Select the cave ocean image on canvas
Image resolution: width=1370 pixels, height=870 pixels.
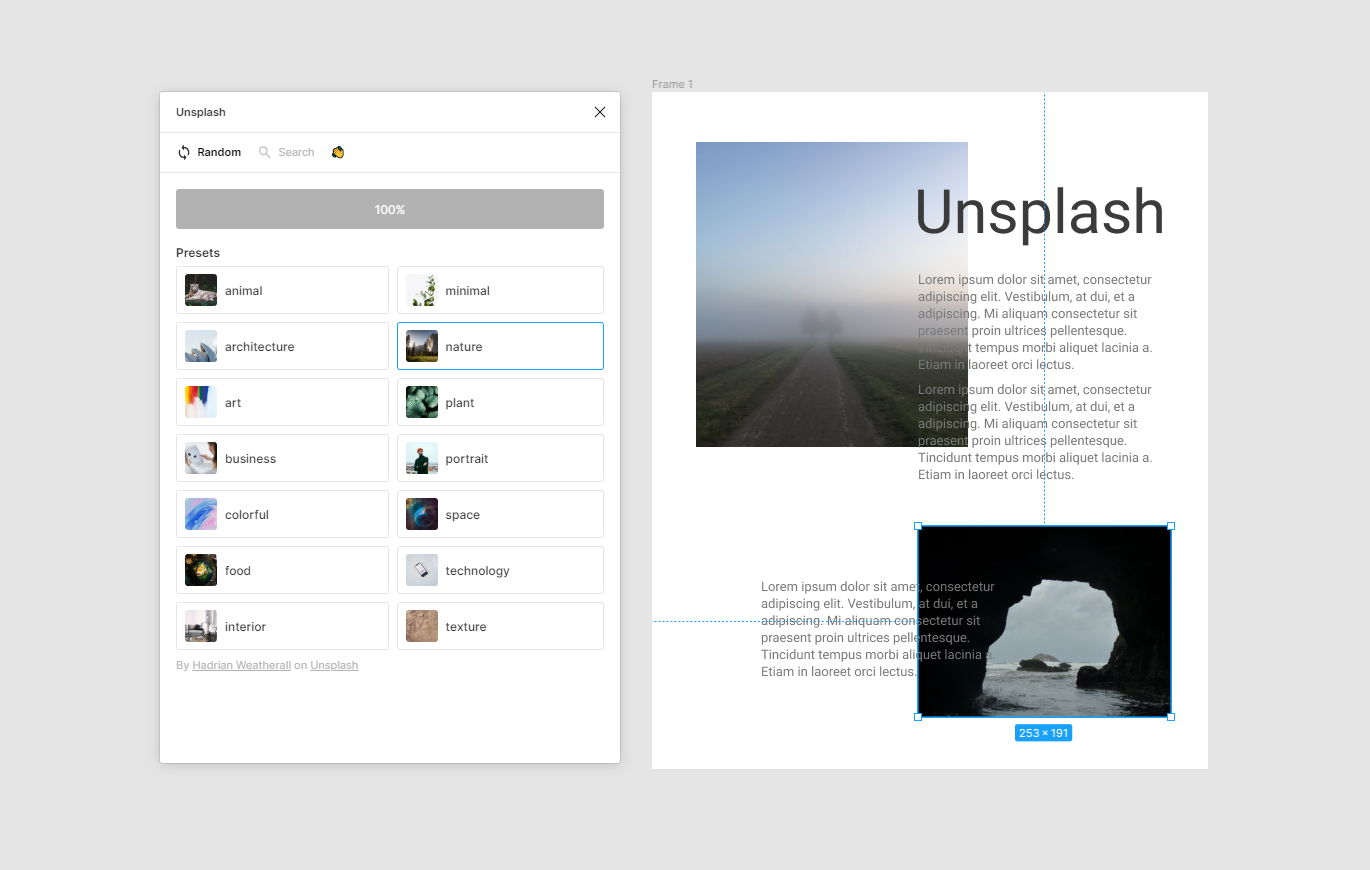pyautogui.click(x=1044, y=621)
